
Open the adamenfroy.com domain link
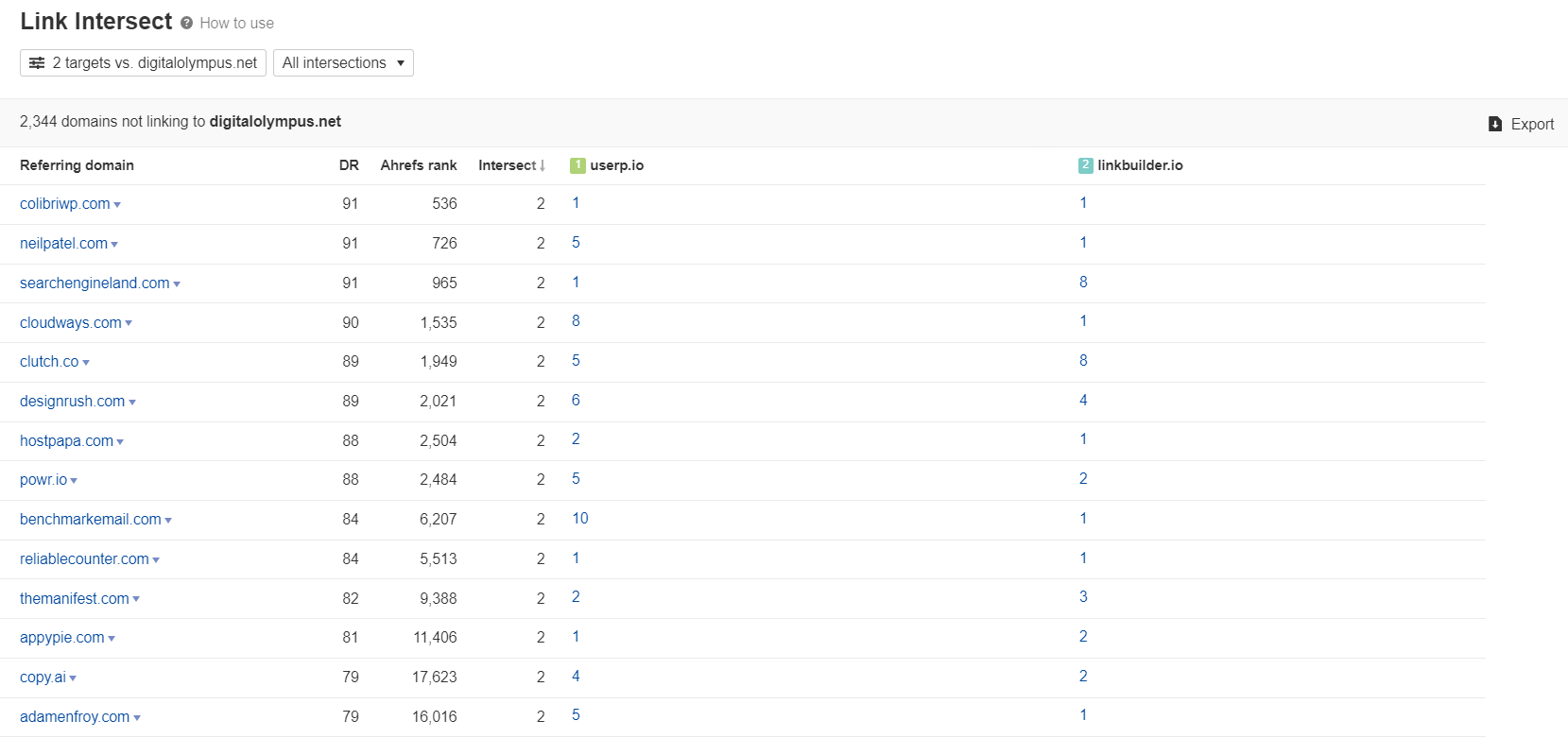tap(75, 717)
